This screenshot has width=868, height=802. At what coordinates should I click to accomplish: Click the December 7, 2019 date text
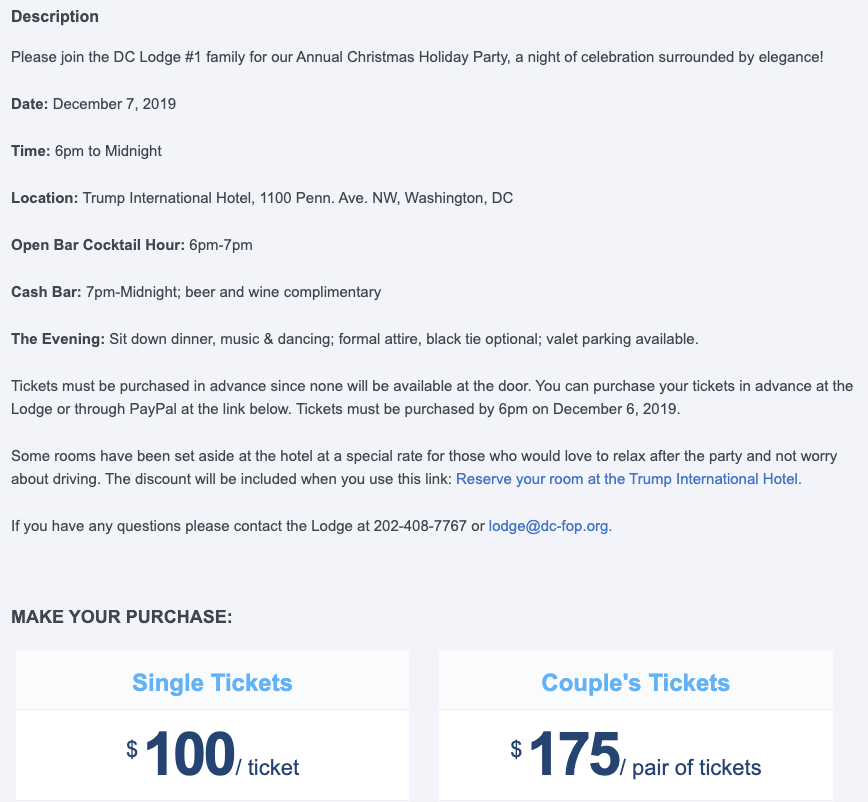pos(115,104)
